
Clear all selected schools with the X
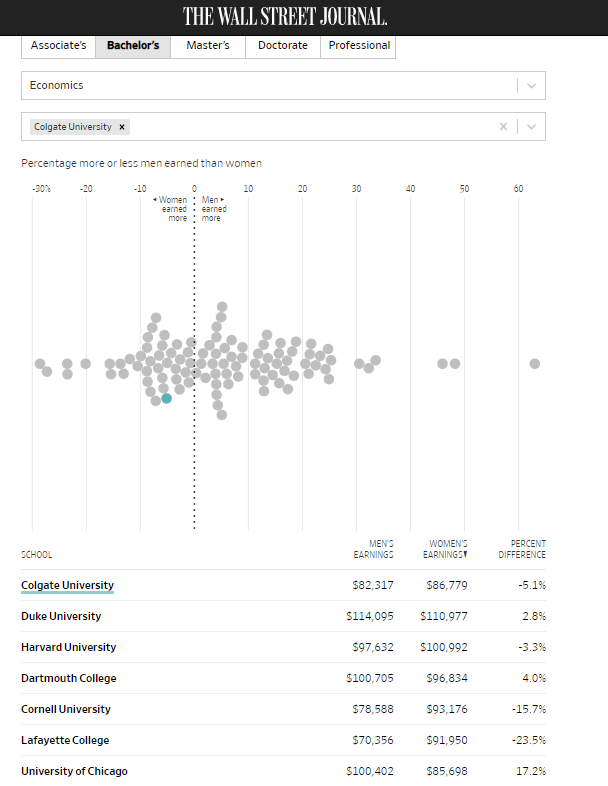pos(503,127)
